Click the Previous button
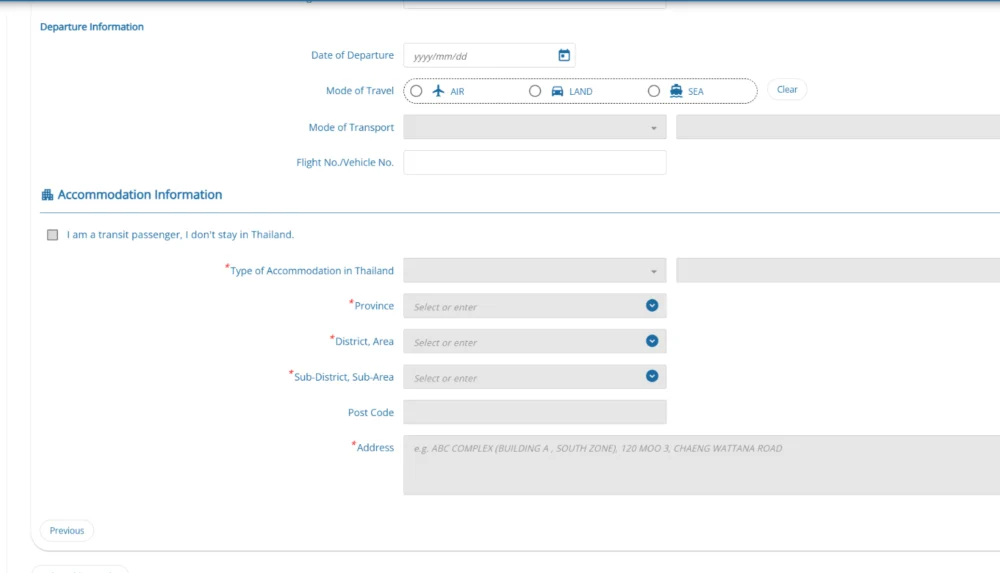The image size is (1000, 573). pos(67,530)
